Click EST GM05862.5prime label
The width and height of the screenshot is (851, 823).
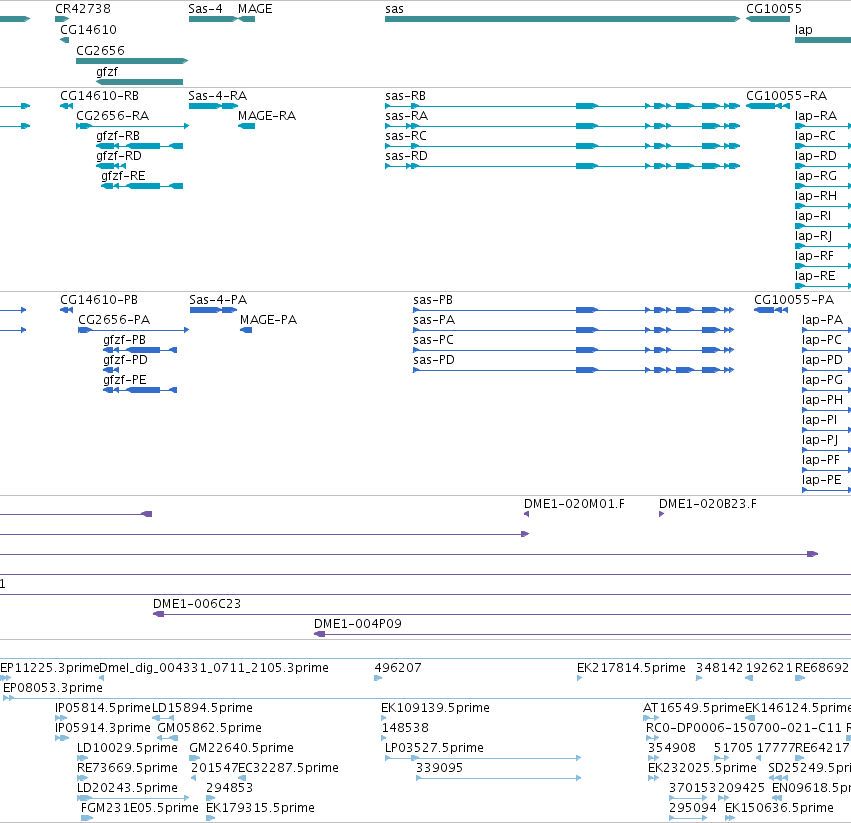click(209, 728)
